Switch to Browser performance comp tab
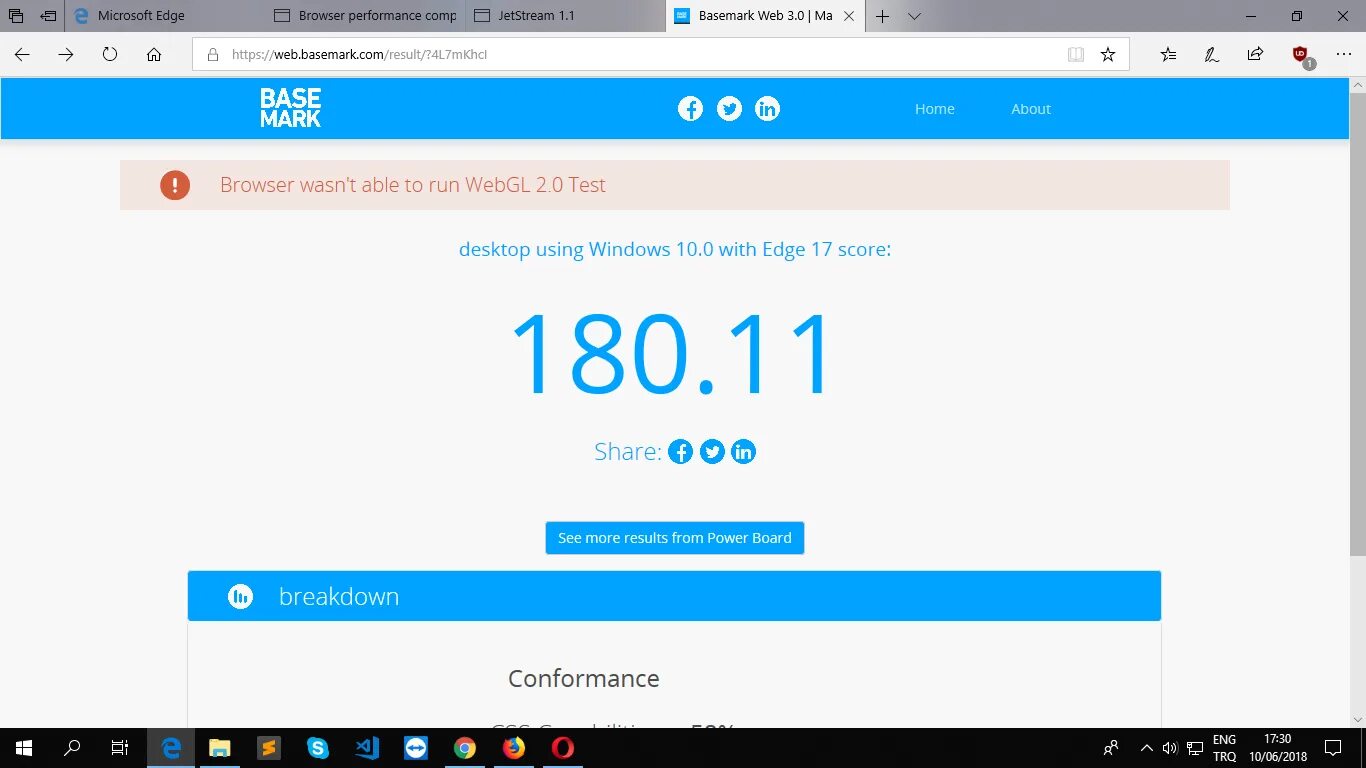 [365, 16]
